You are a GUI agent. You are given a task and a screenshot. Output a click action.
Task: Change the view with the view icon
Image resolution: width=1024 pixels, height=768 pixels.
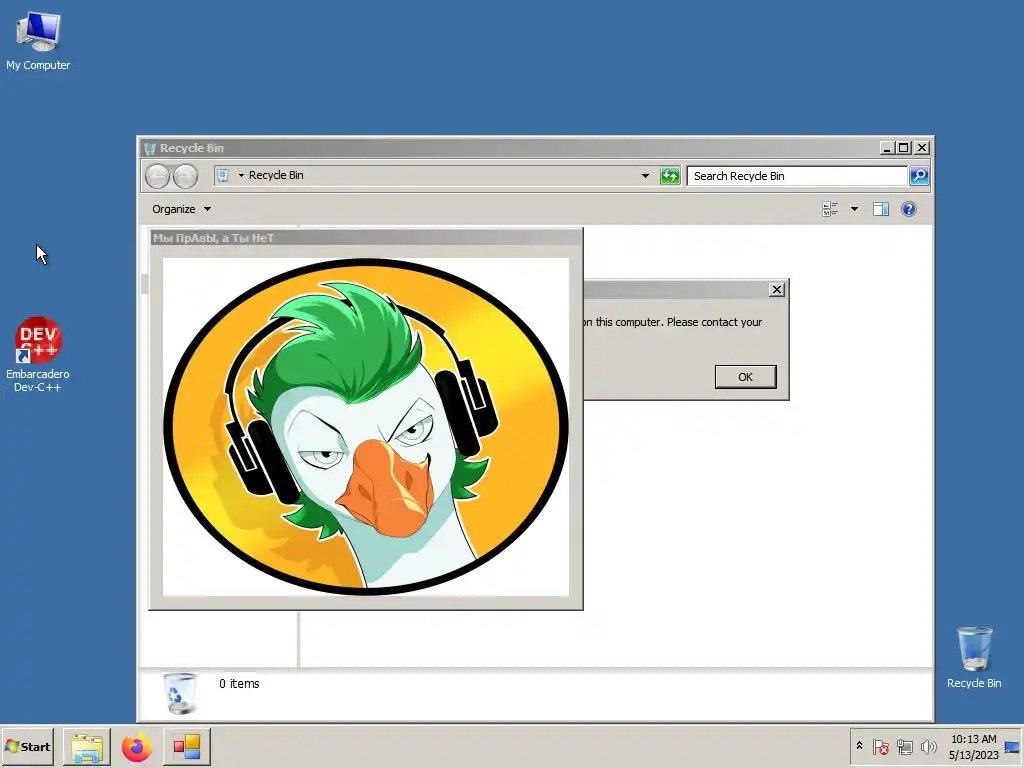(831, 209)
